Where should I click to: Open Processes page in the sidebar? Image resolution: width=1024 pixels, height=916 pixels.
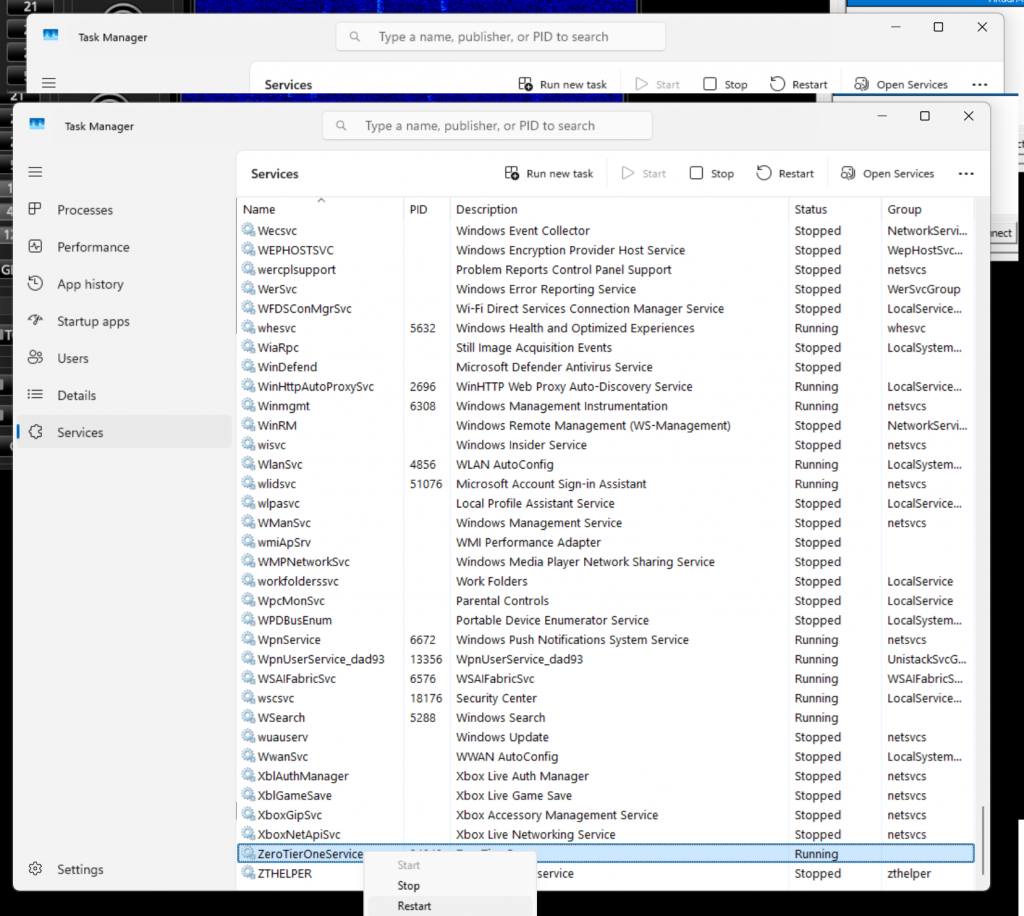84,210
